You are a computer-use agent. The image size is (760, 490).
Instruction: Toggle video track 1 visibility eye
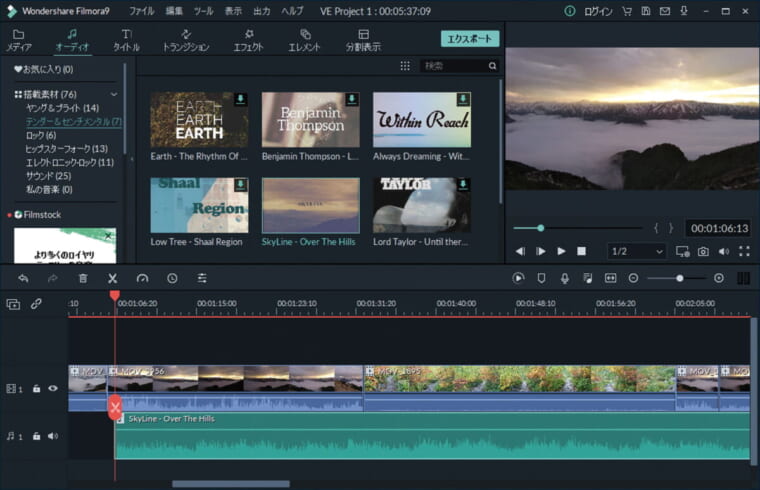[x=53, y=388]
